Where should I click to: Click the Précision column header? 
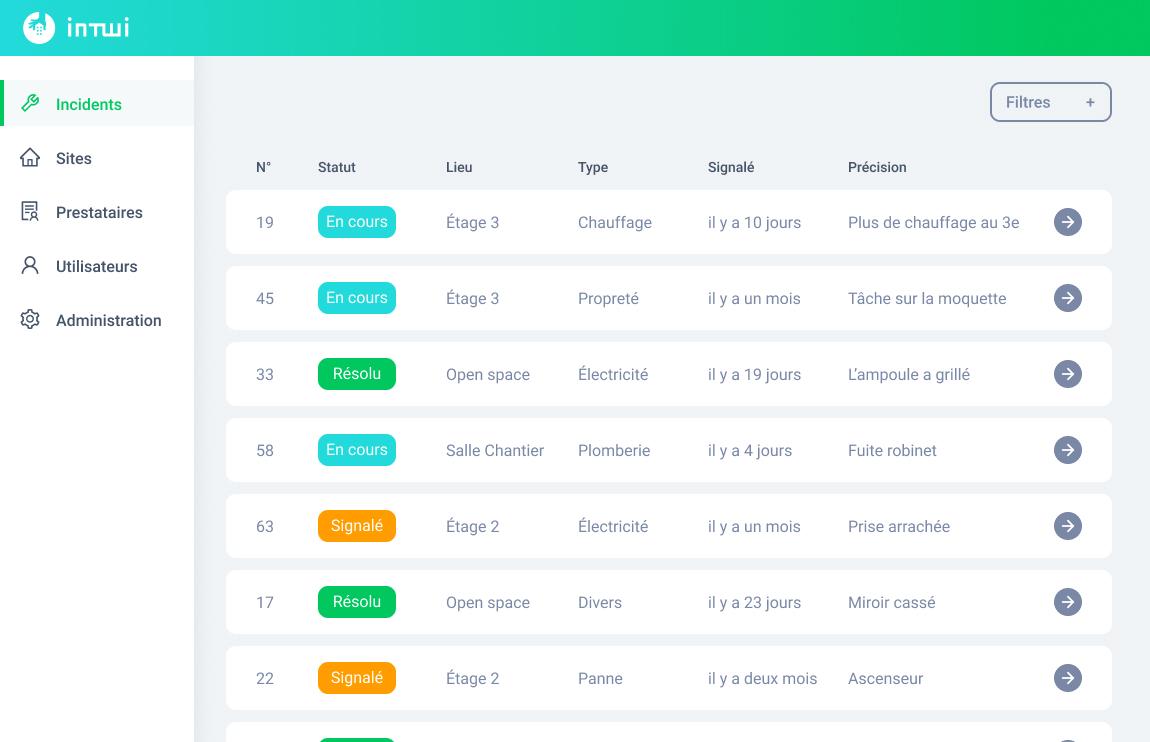click(x=877, y=167)
